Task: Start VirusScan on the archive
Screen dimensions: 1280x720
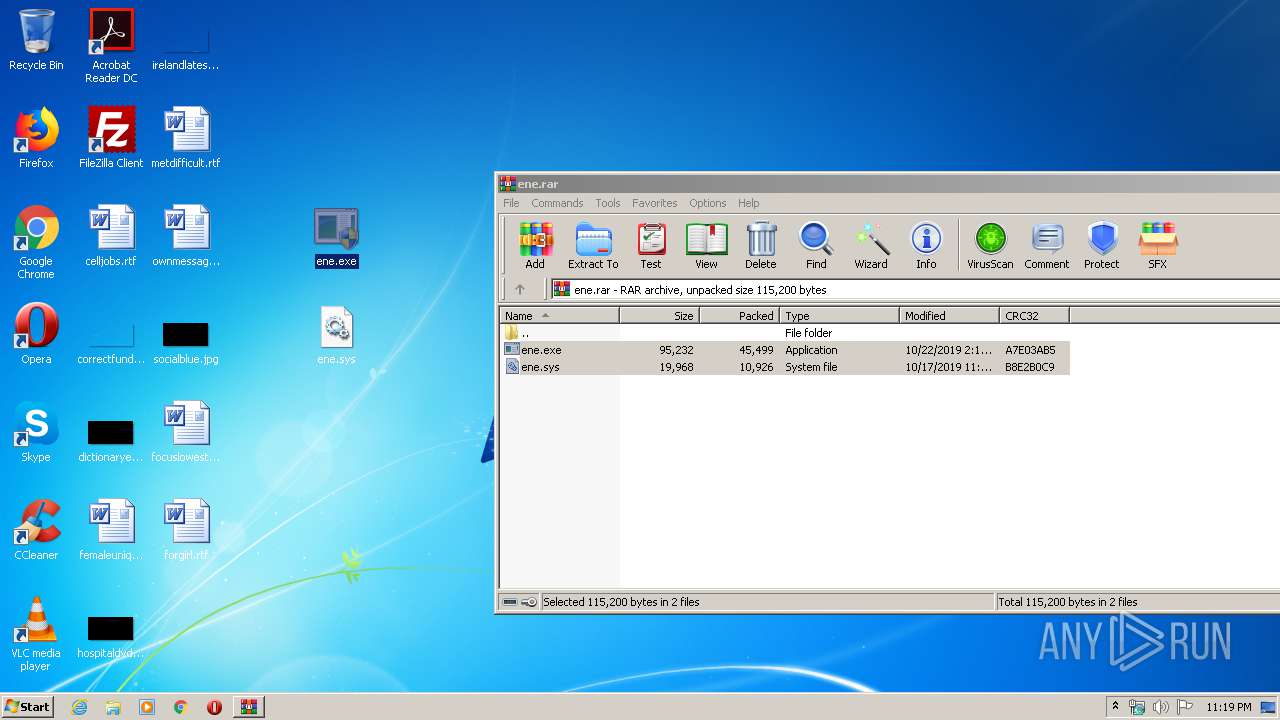Action: [990, 246]
